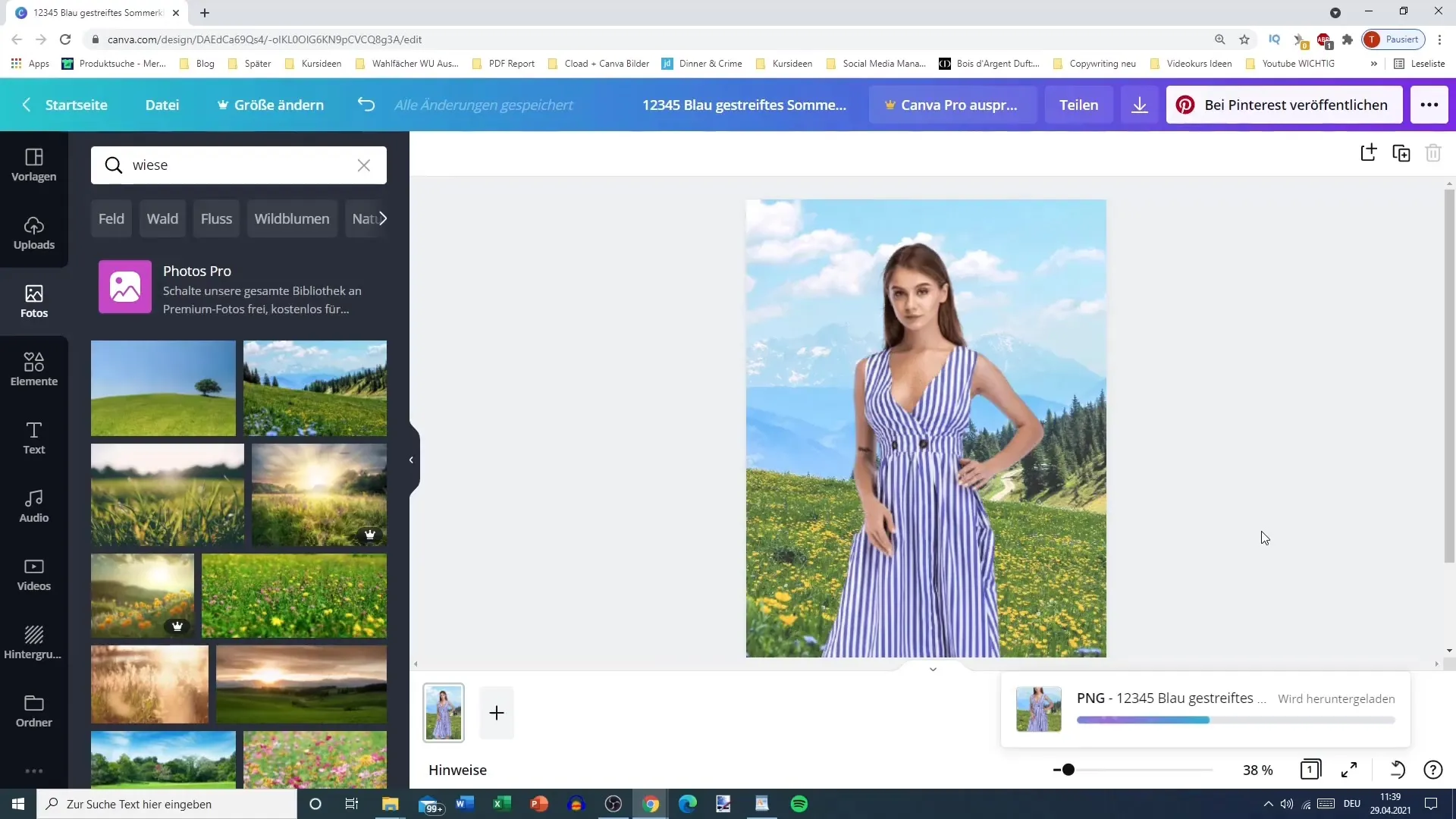Click the browser bookmark star icon

click(x=1244, y=39)
